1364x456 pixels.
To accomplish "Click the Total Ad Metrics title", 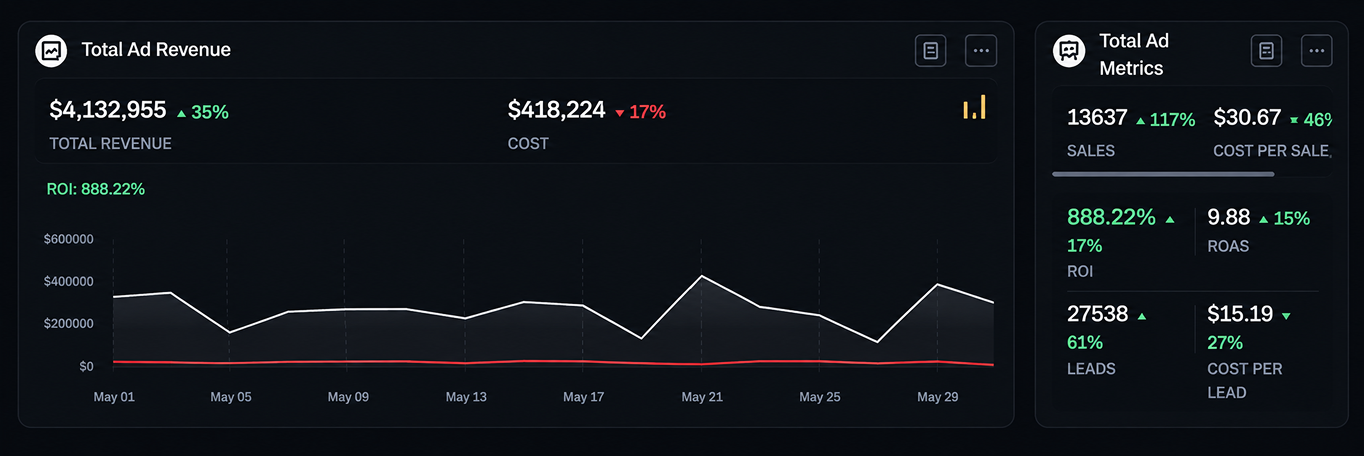I will (x=1134, y=54).
